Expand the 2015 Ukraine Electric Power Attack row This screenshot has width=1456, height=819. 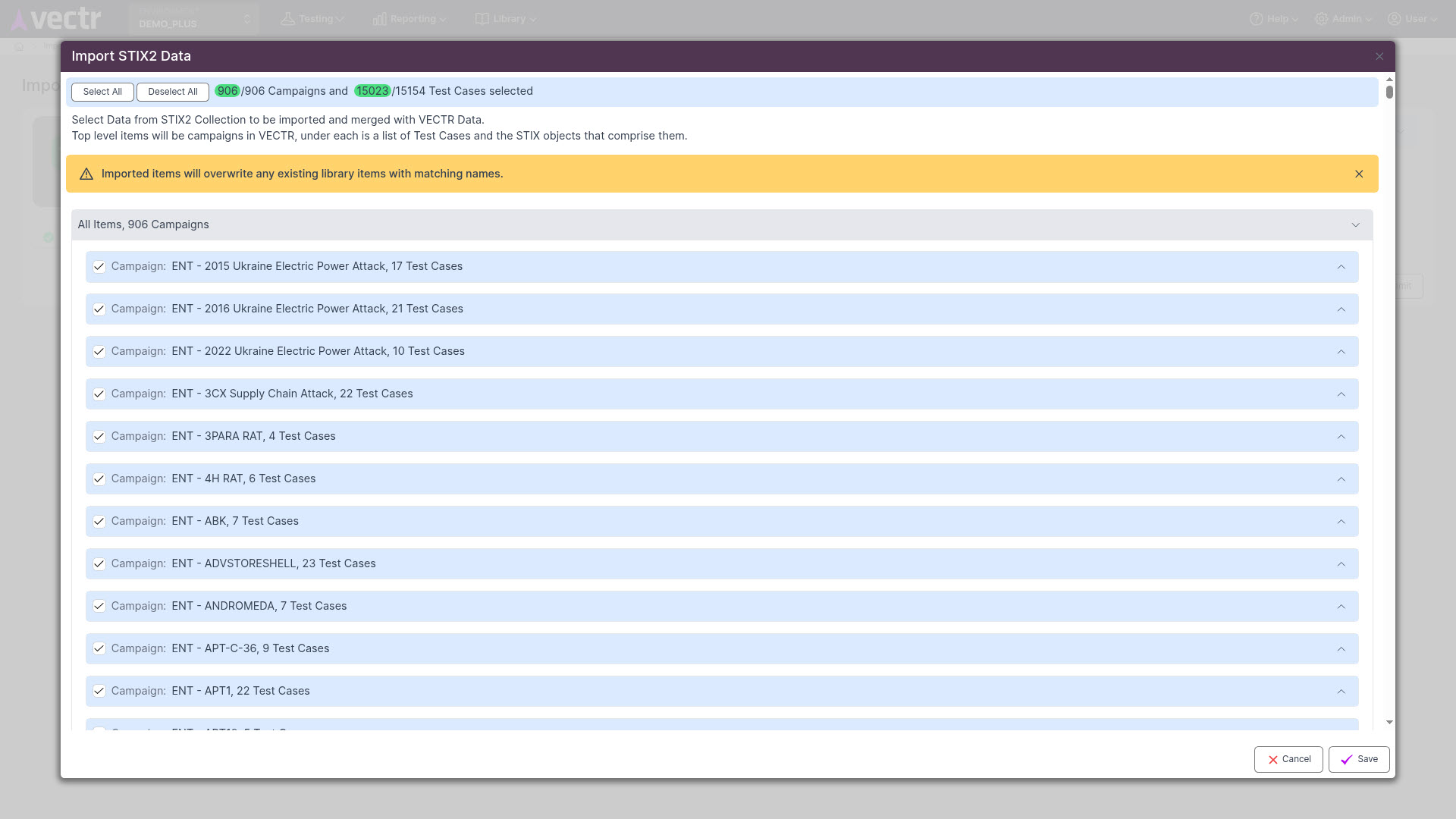(x=1341, y=267)
